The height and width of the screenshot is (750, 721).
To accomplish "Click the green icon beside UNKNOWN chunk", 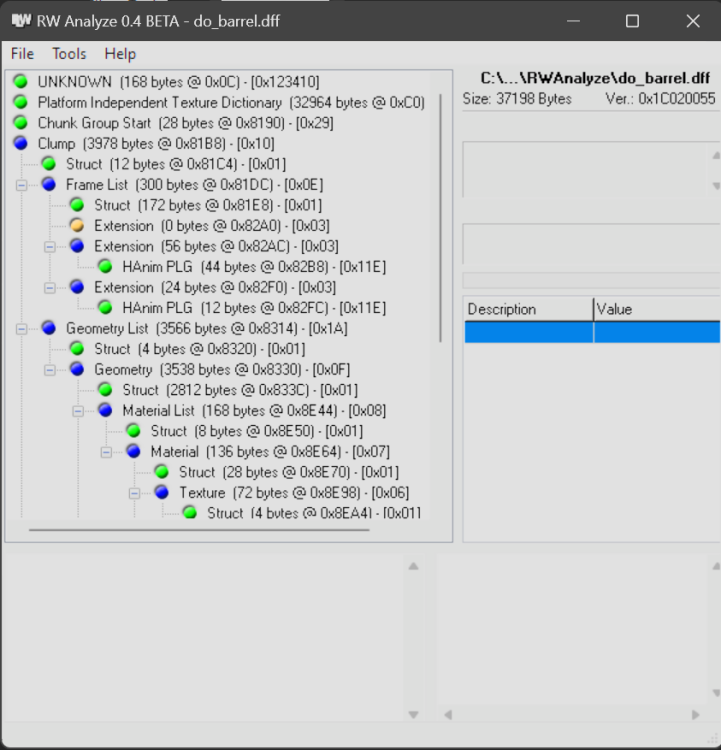I will pyautogui.click(x=20, y=81).
